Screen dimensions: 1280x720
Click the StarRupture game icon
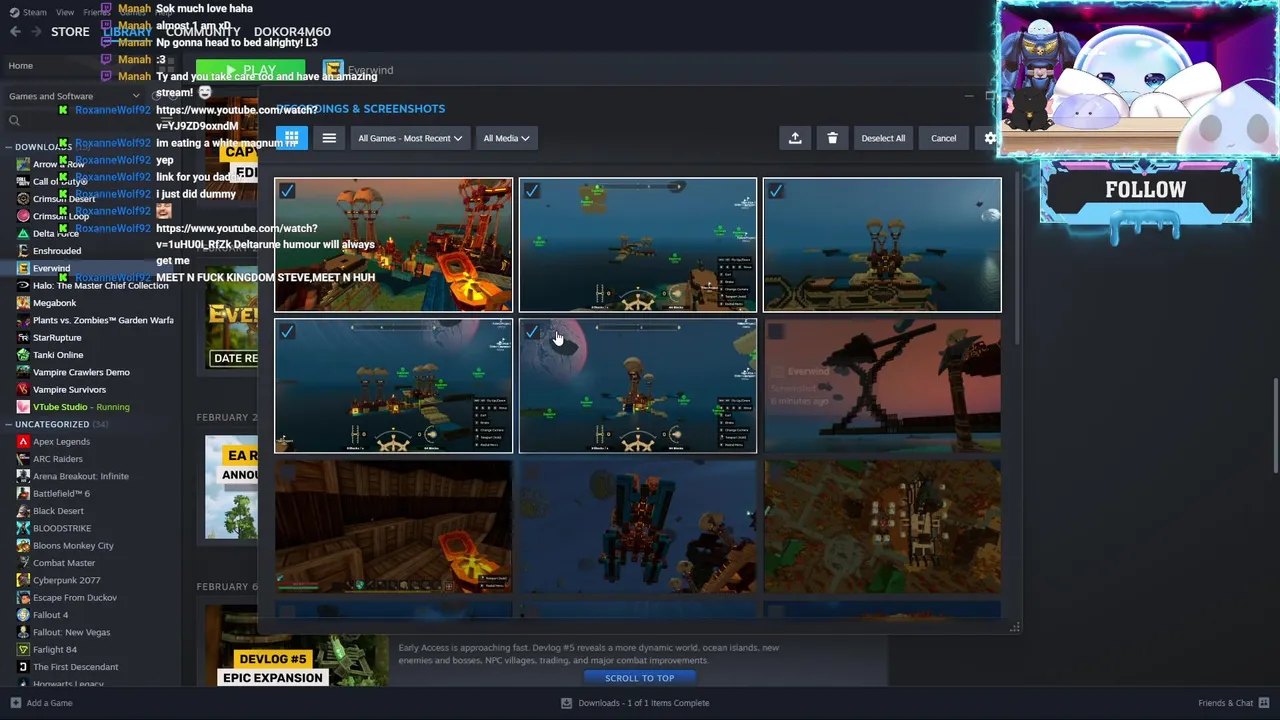click(23, 338)
